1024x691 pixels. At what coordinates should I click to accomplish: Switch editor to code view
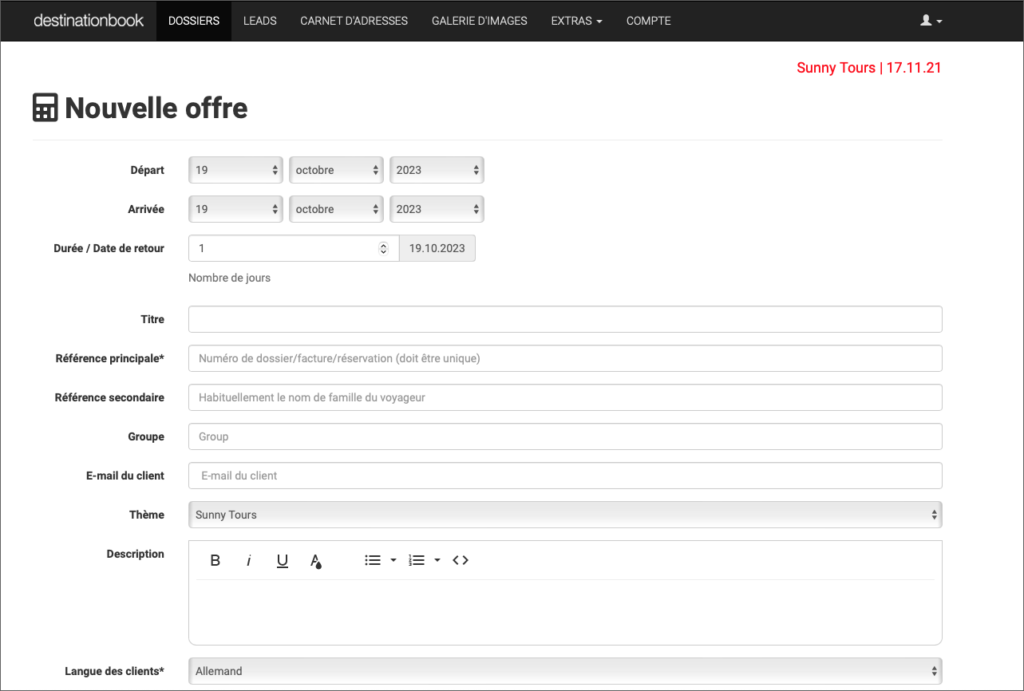(x=460, y=561)
